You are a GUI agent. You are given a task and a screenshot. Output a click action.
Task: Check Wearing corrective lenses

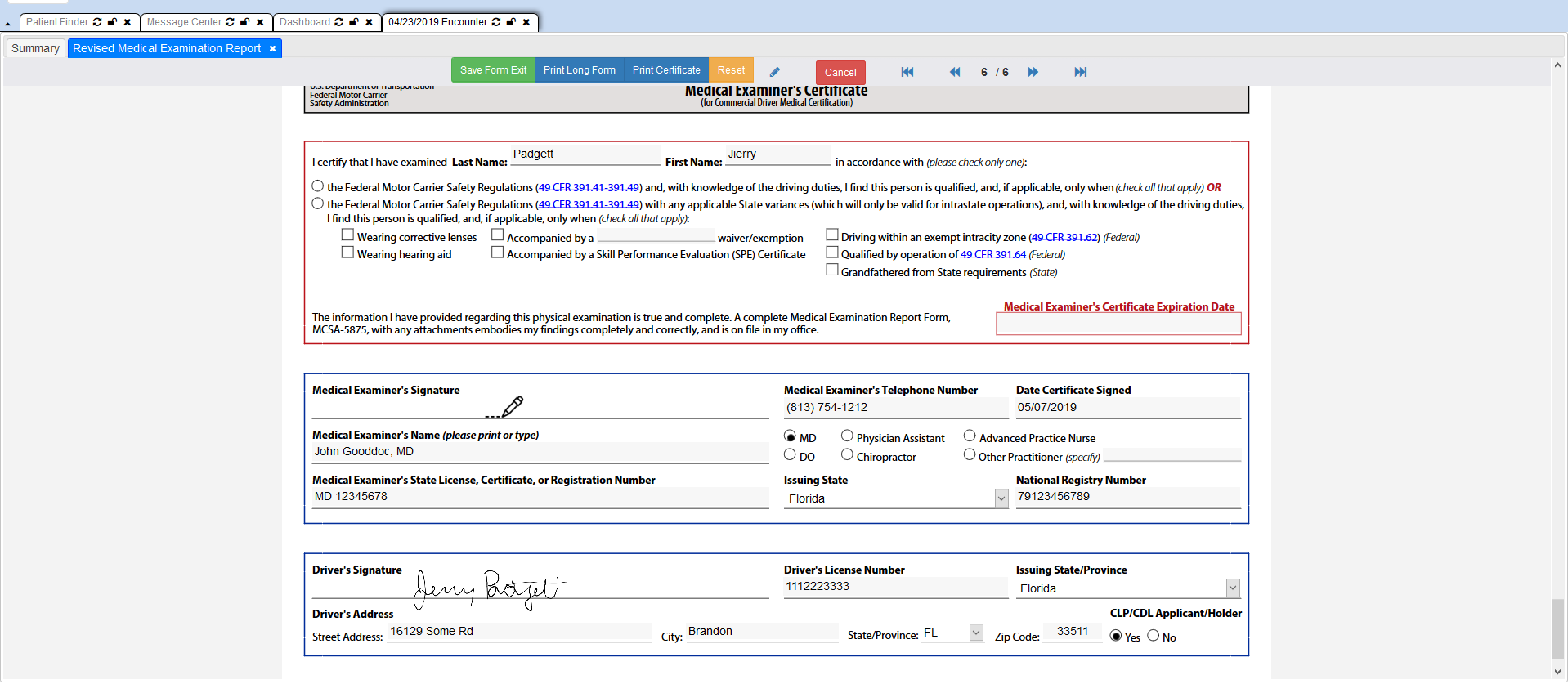point(347,235)
